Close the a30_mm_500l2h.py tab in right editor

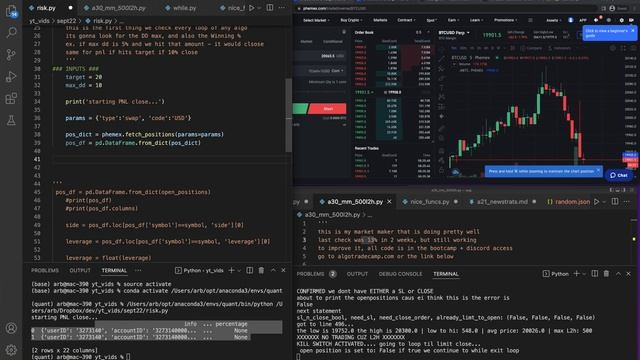click(x=389, y=202)
